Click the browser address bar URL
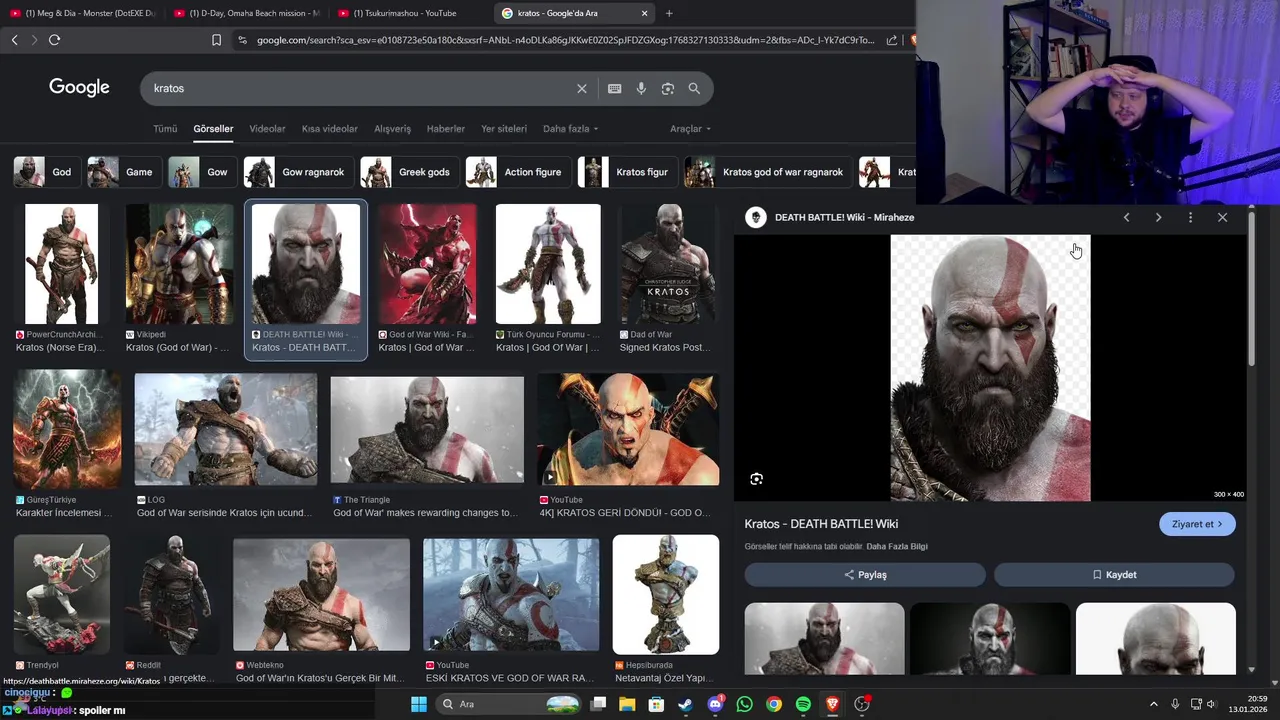Screen dimensions: 1280x720 [x=565, y=40]
